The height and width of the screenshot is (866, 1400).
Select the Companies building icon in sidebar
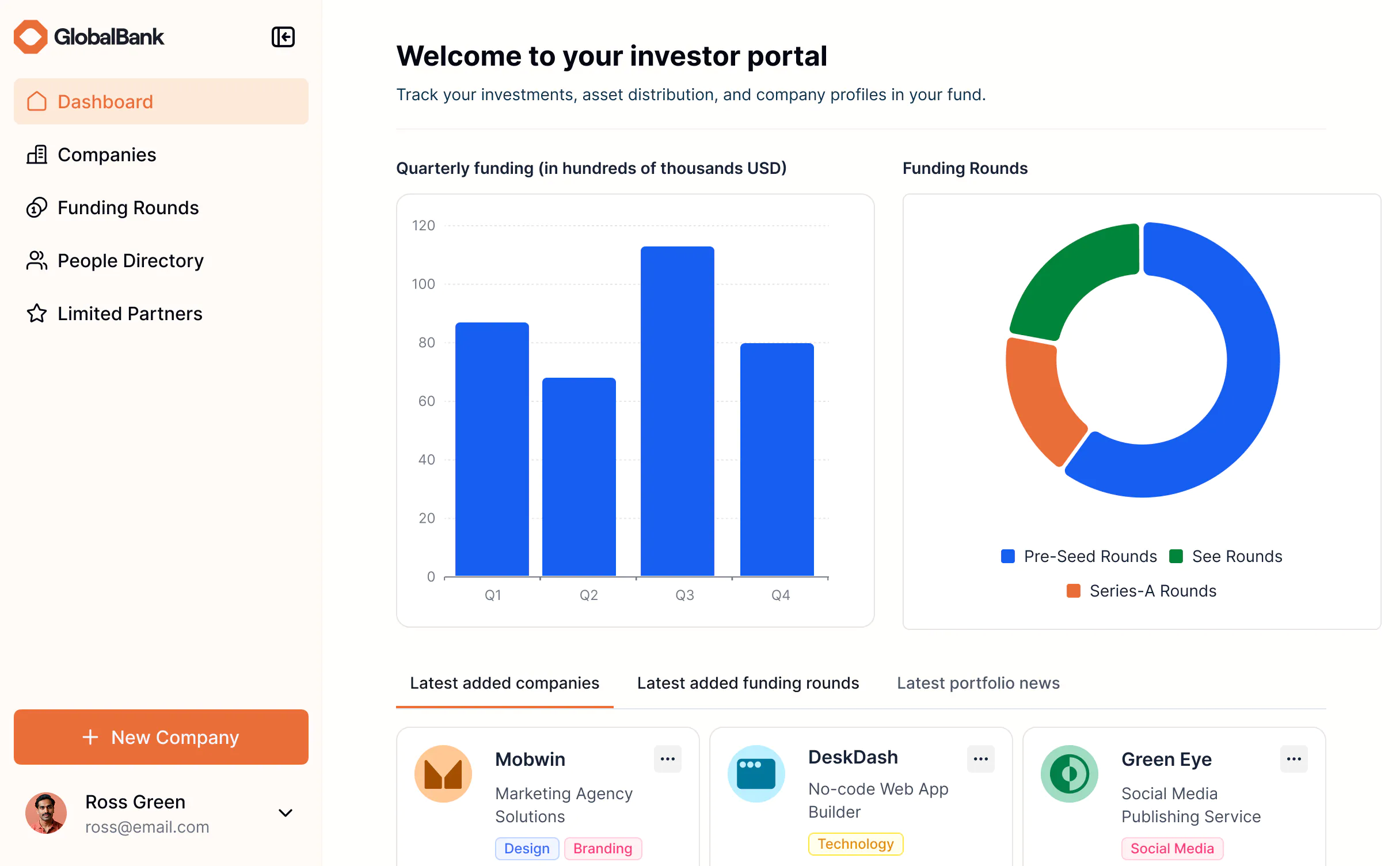[37, 154]
